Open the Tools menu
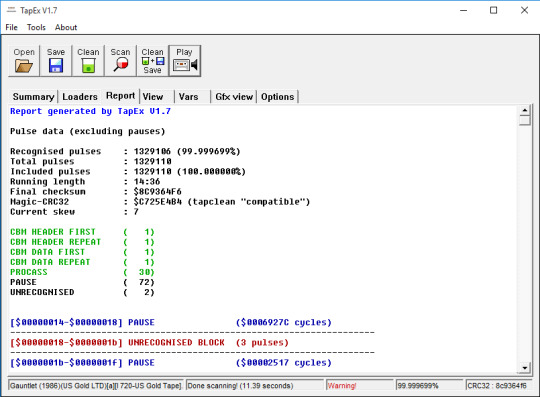The height and width of the screenshot is (397, 540). (x=36, y=27)
